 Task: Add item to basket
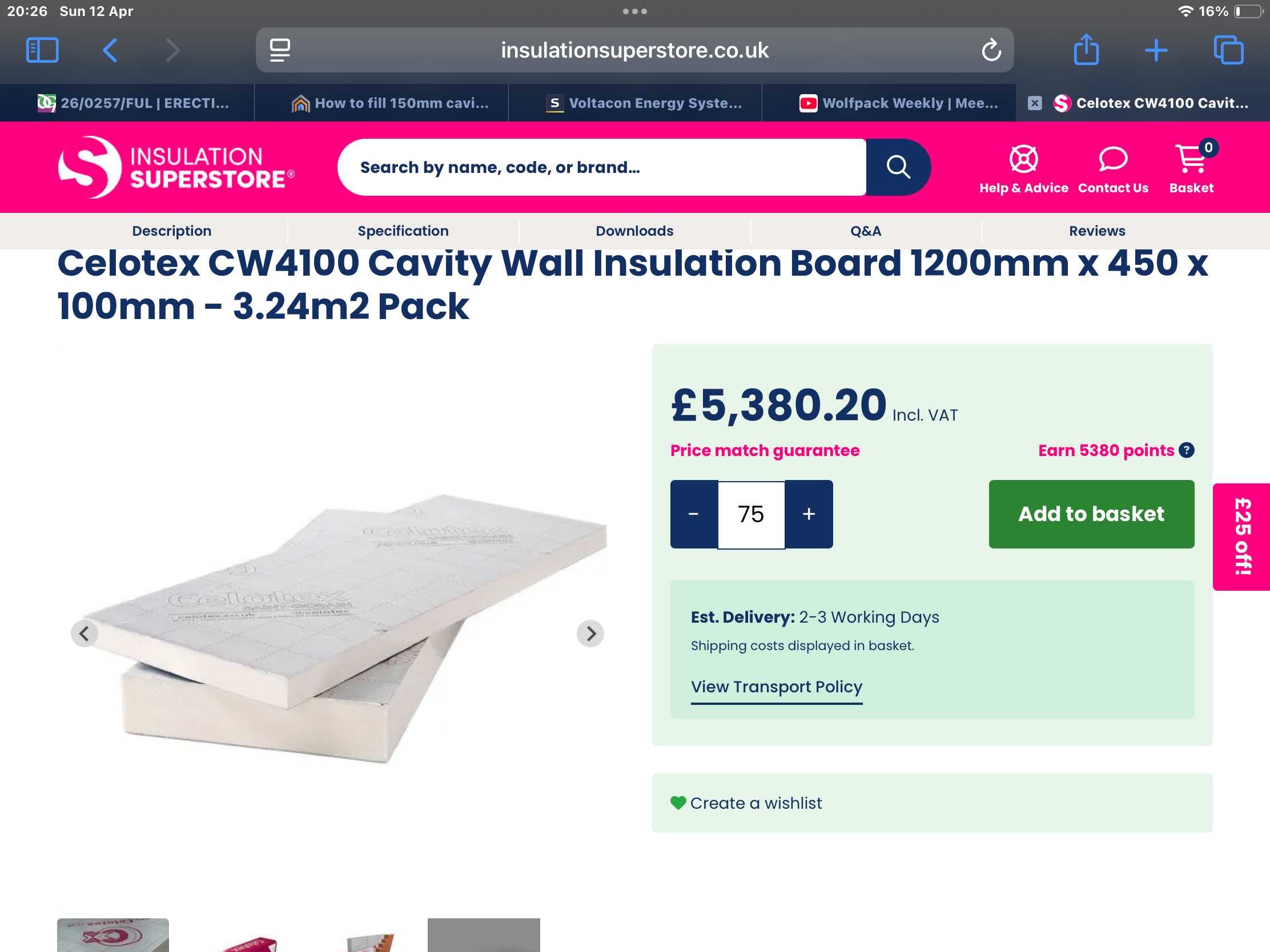[1091, 514]
